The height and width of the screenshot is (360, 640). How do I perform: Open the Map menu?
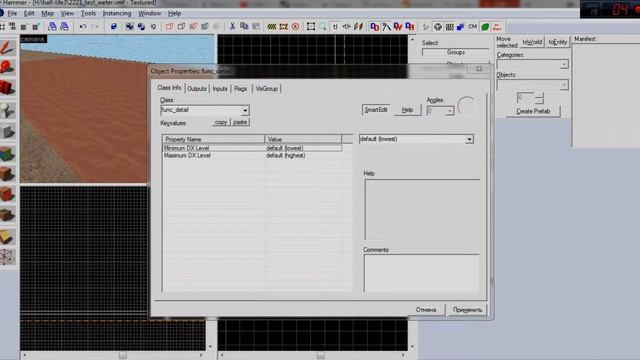tap(47, 13)
